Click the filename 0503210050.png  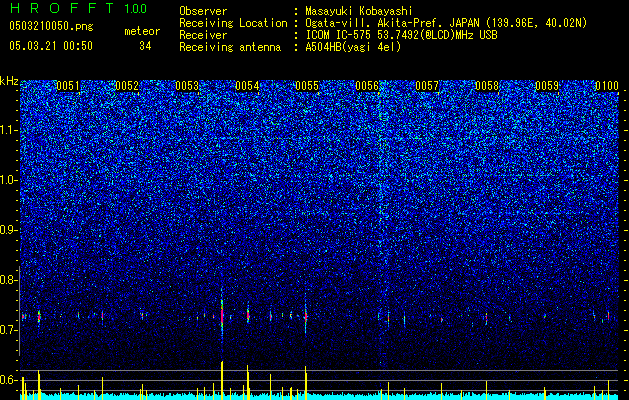(51, 26)
